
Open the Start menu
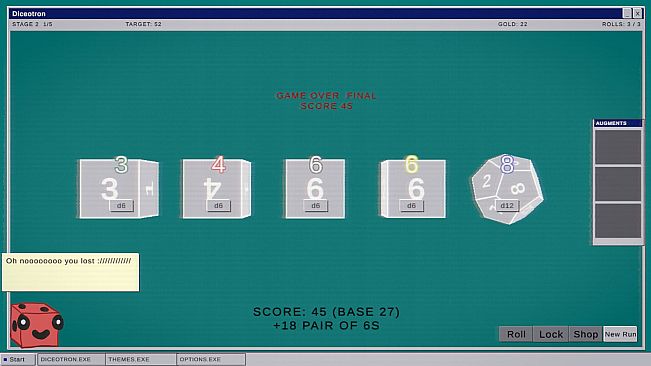tap(18, 359)
